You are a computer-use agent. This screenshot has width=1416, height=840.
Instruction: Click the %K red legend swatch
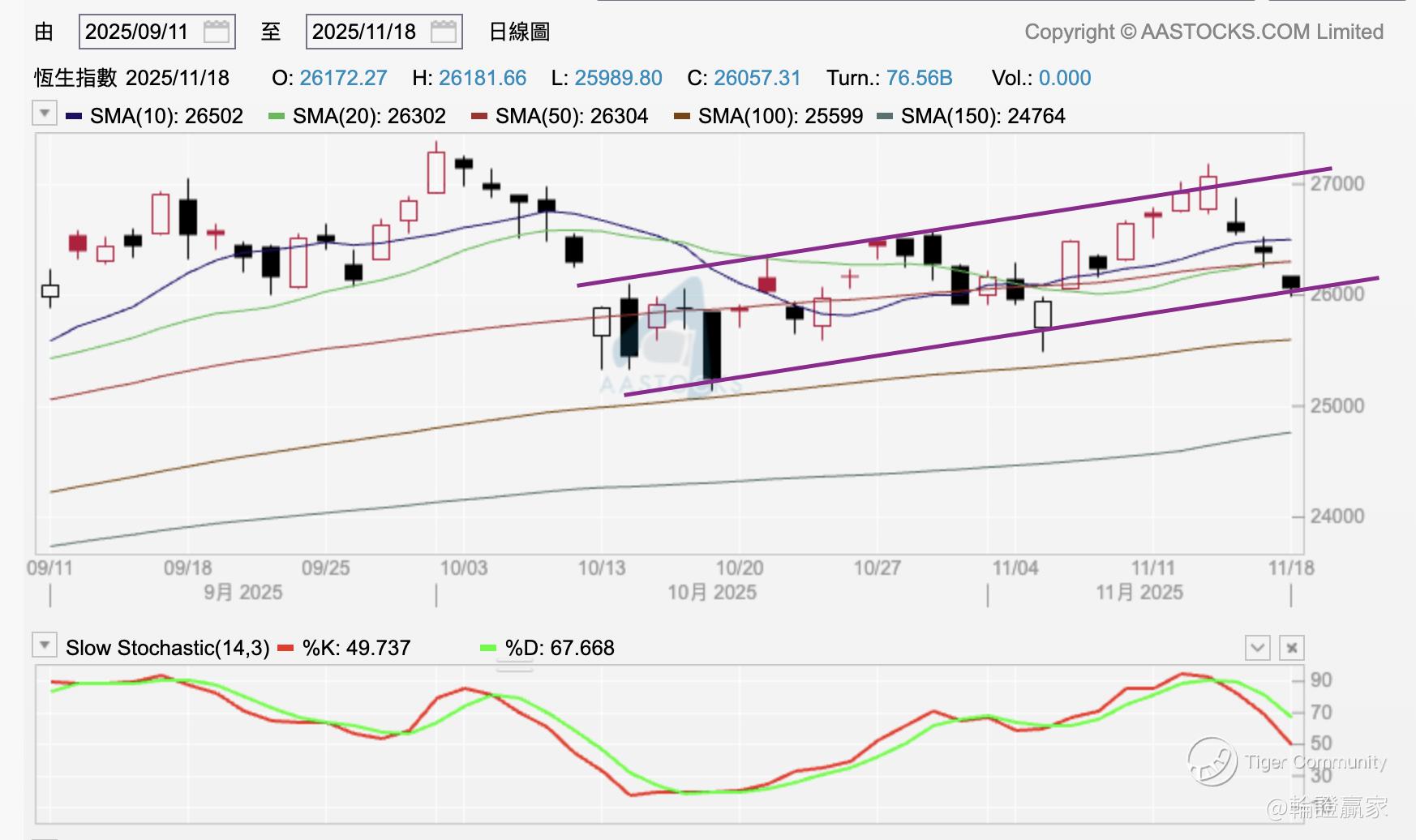pos(285,648)
